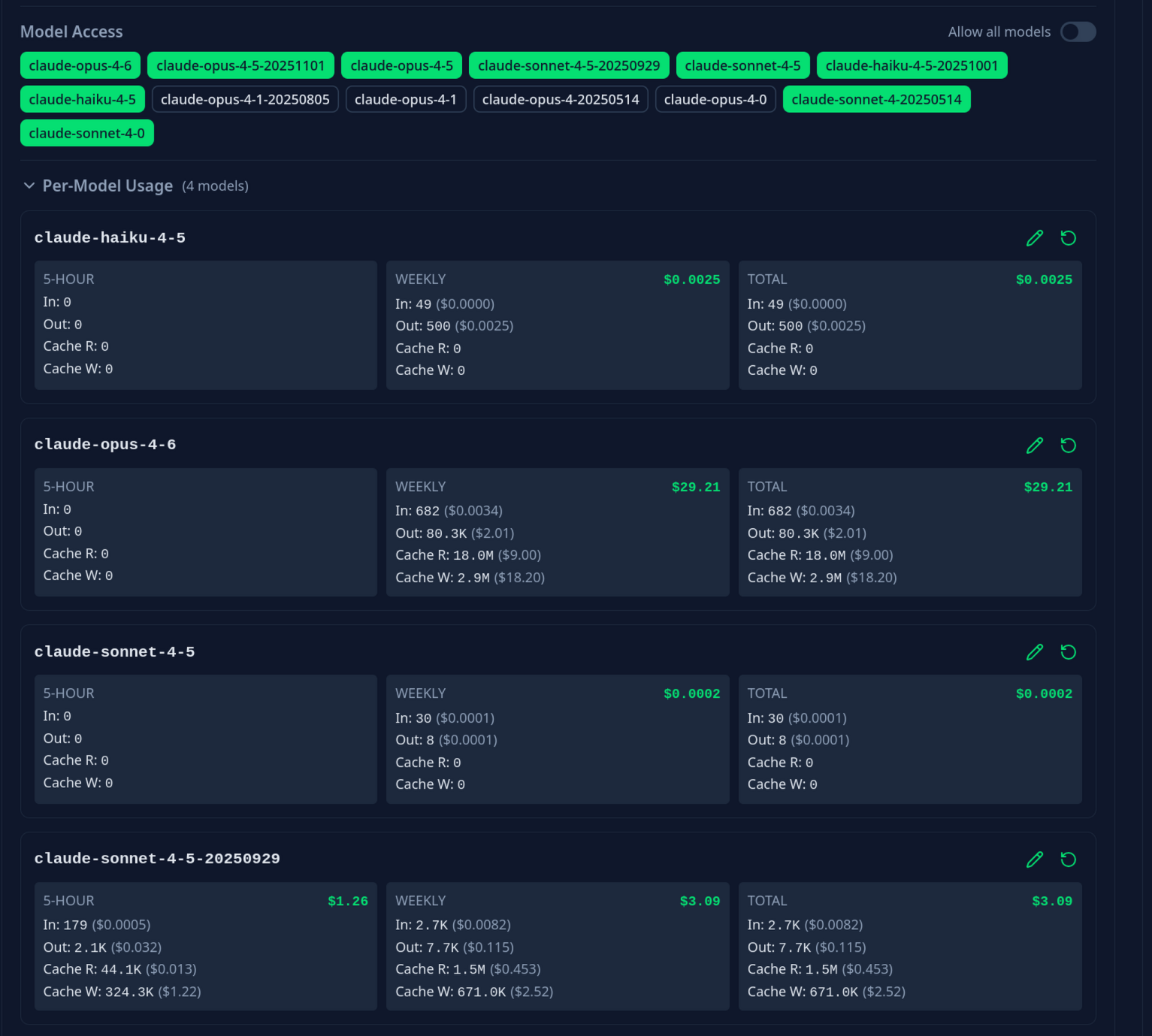Click the claude-sonnet-4-5 card title
The width and height of the screenshot is (1152, 1036).
(114, 652)
